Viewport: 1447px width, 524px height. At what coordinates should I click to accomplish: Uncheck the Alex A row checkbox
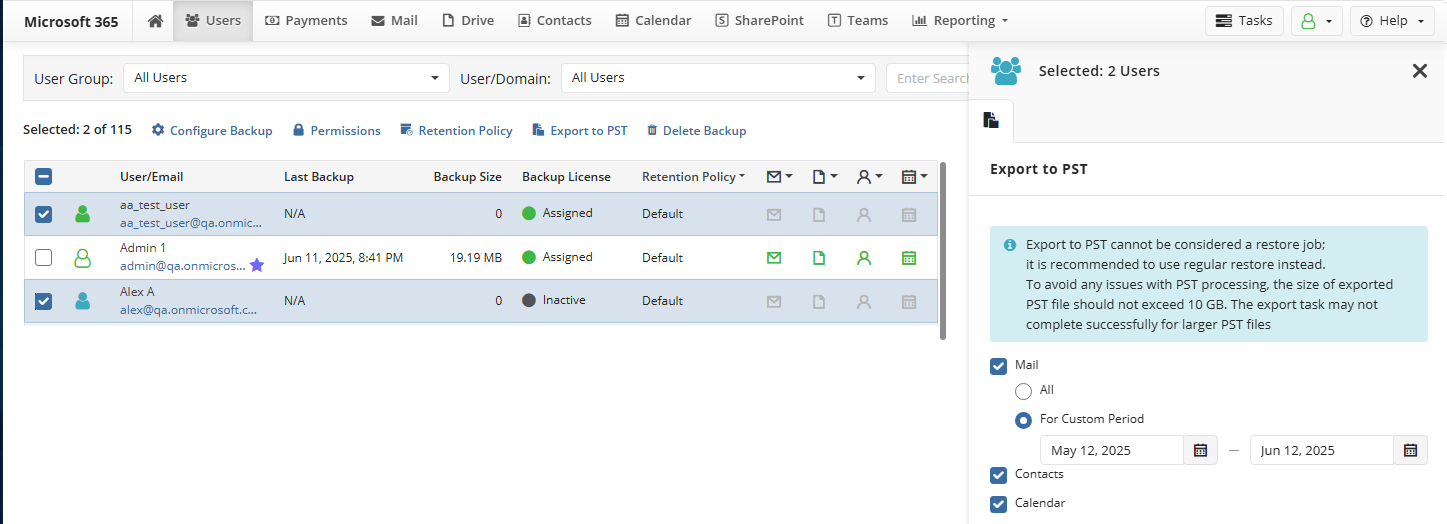pos(43,301)
